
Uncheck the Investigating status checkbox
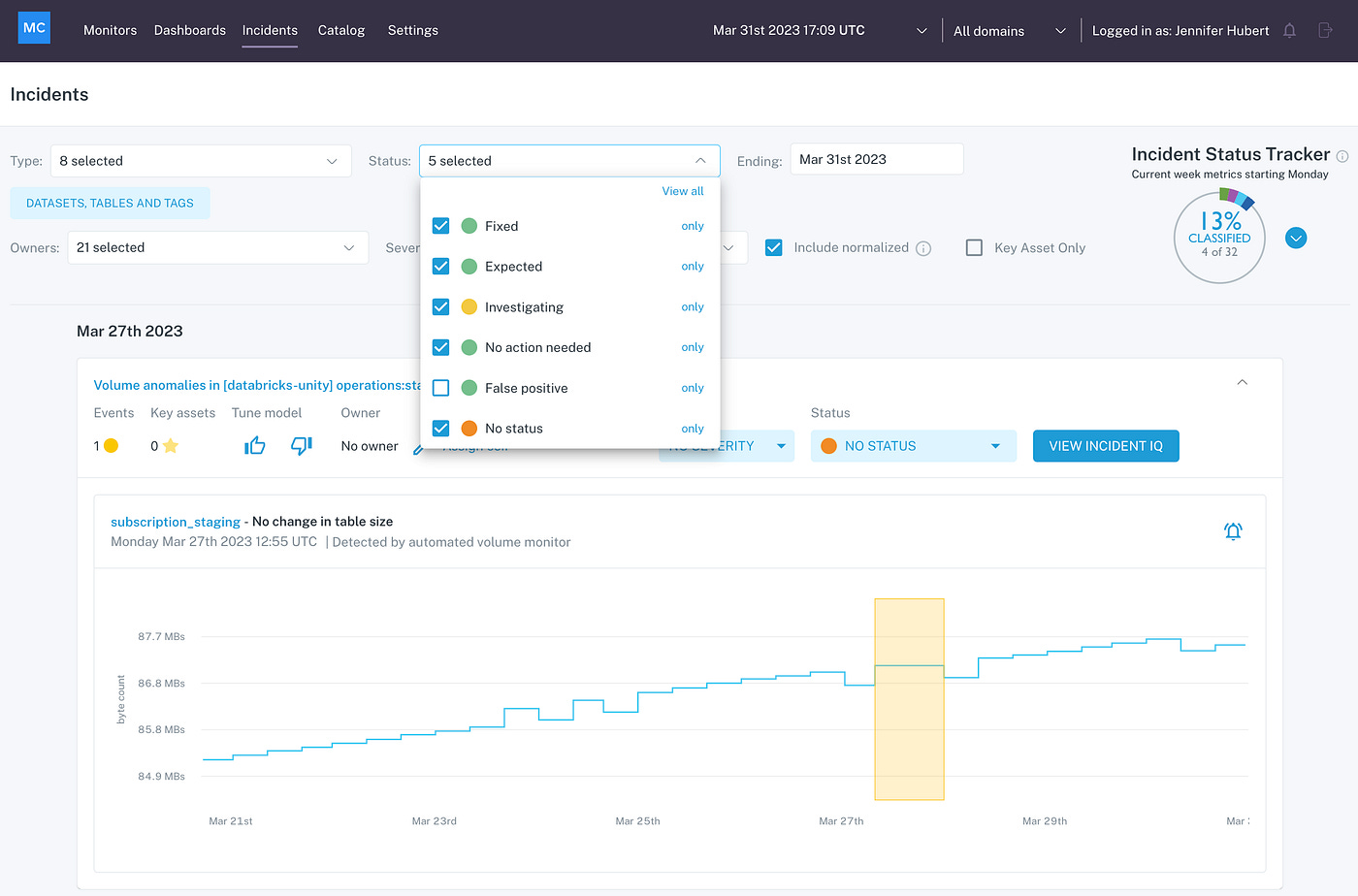tap(440, 306)
